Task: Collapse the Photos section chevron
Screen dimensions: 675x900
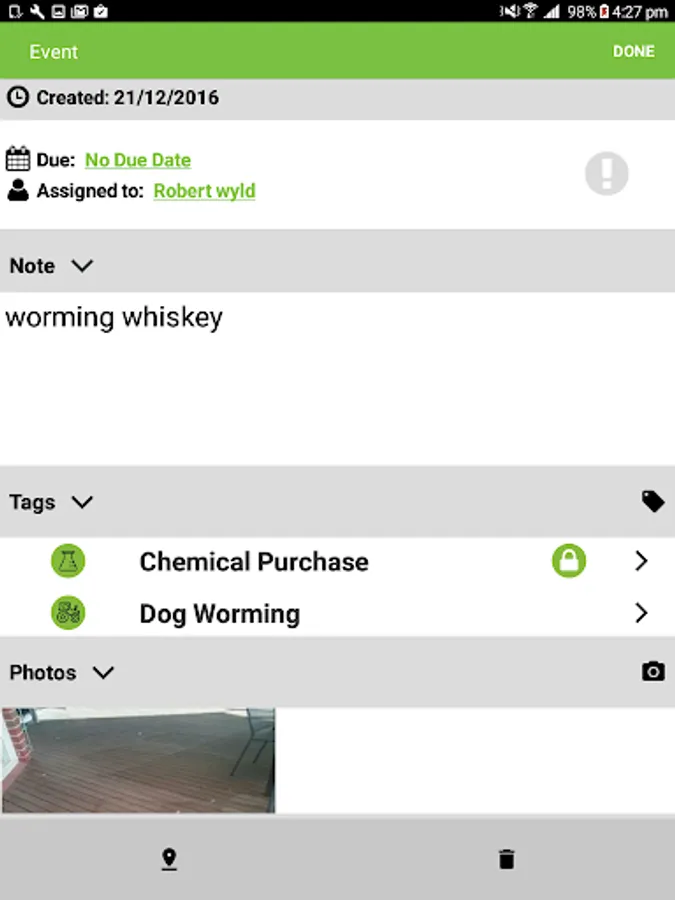Action: point(103,672)
